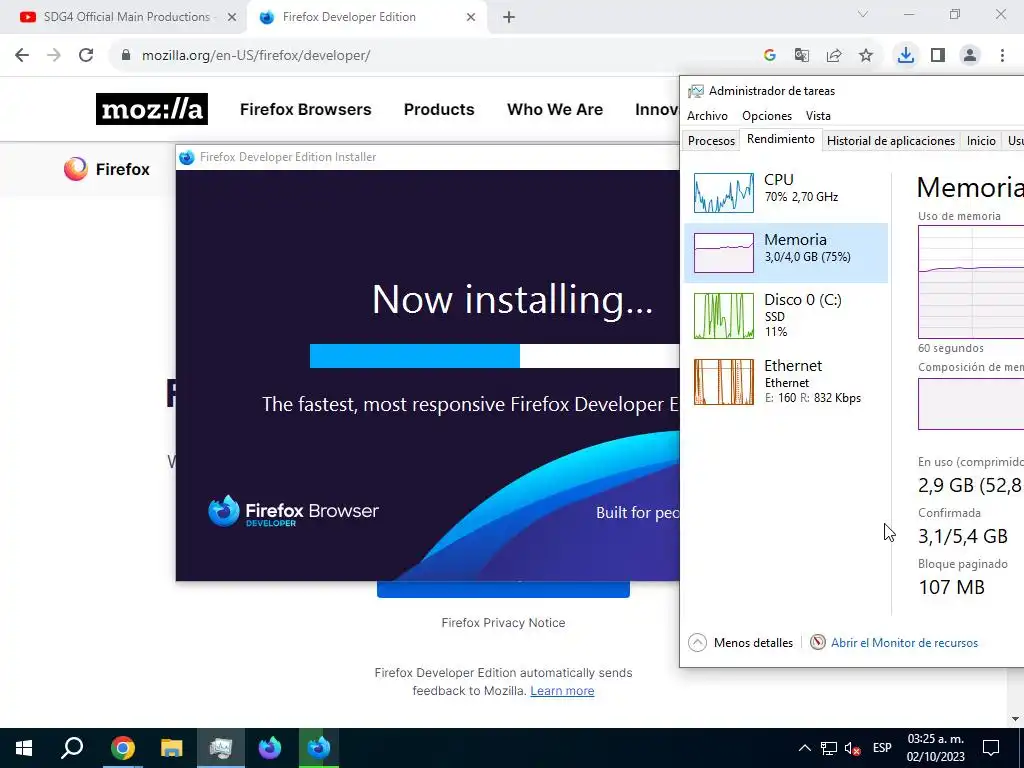
Task: Open Archivo menu in Task Manager
Action: pos(707,116)
